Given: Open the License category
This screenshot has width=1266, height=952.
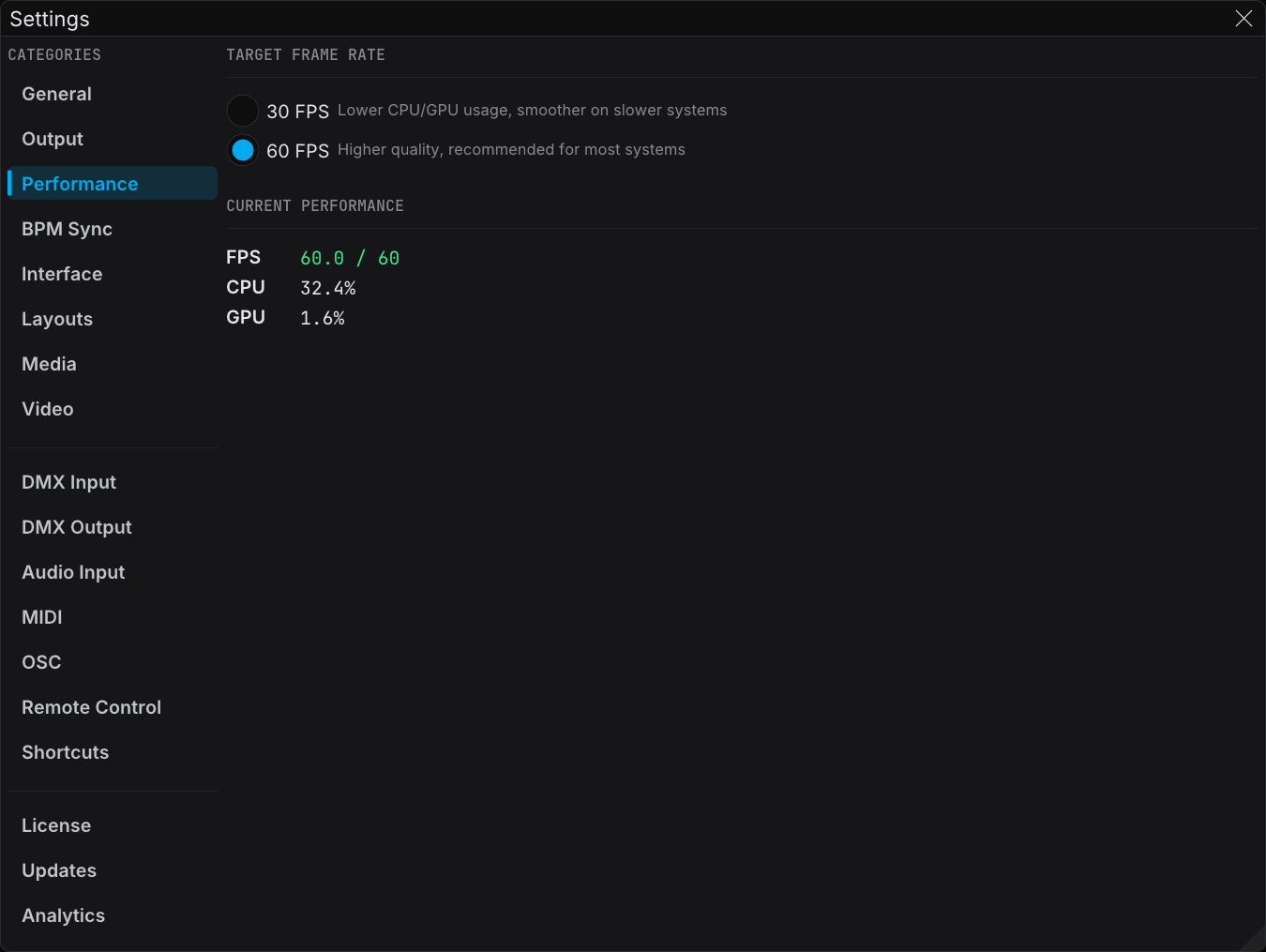Looking at the screenshot, I should click(113, 825).
